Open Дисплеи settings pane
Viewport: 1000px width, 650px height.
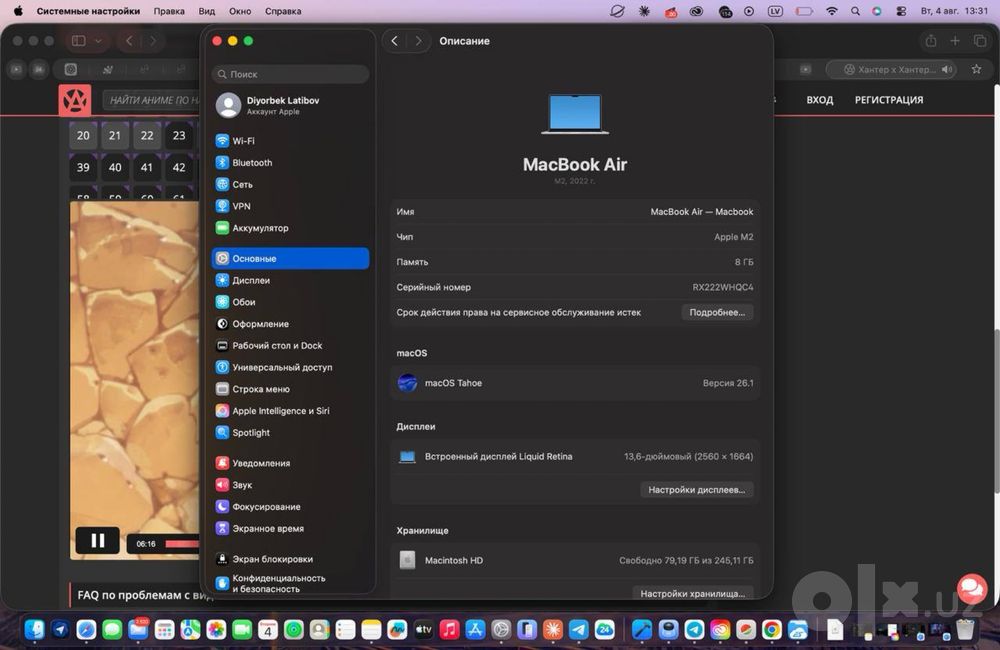(290, 280)
